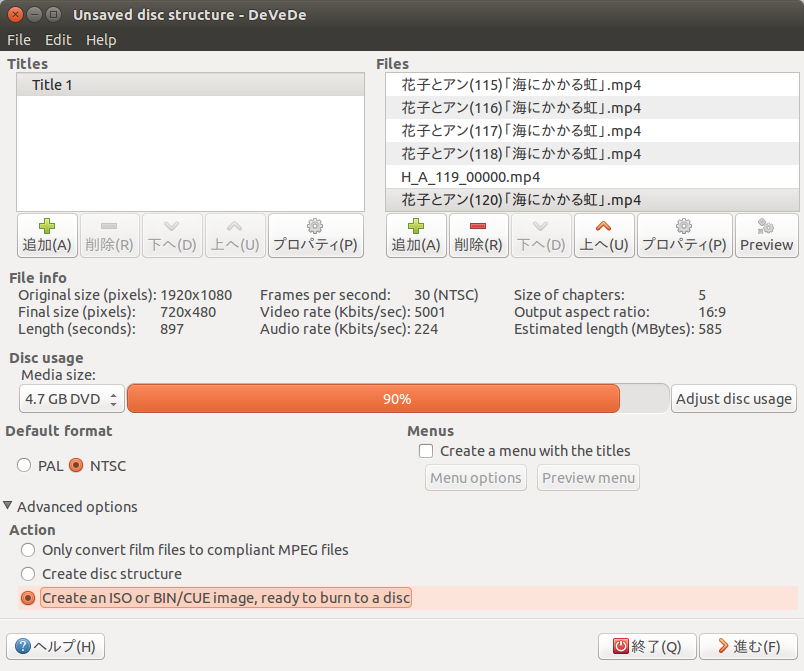The height and width of the screenshot is (671, 804).
Task: Collapse the Advanced options expander
Action: tap(8, 506)
